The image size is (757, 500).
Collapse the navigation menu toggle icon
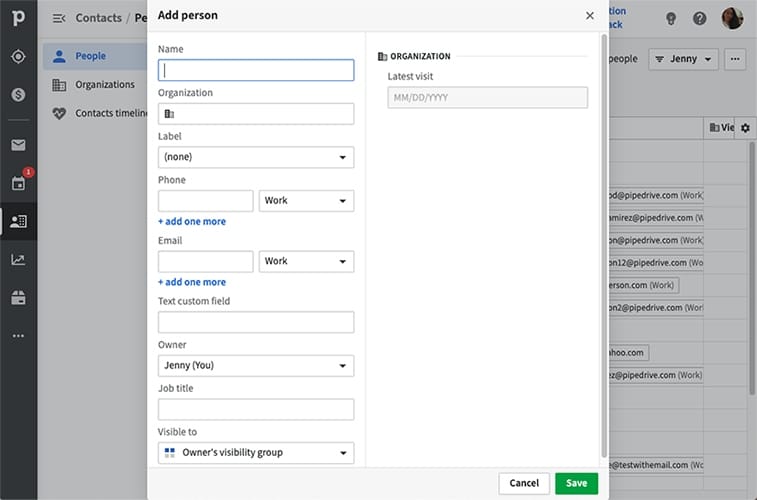[59, 18]
